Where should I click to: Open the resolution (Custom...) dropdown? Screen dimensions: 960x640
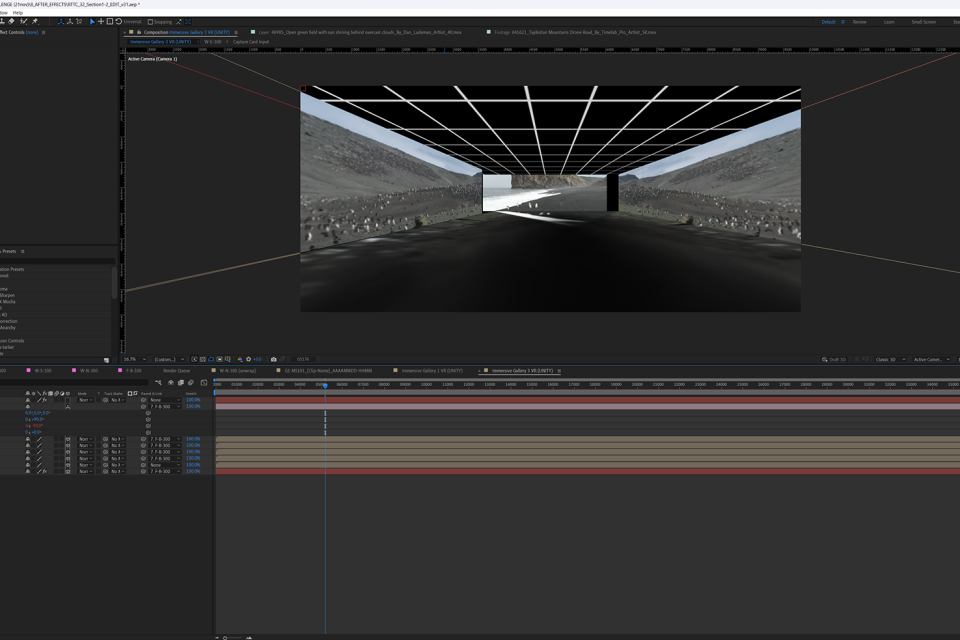pos(166,359)
